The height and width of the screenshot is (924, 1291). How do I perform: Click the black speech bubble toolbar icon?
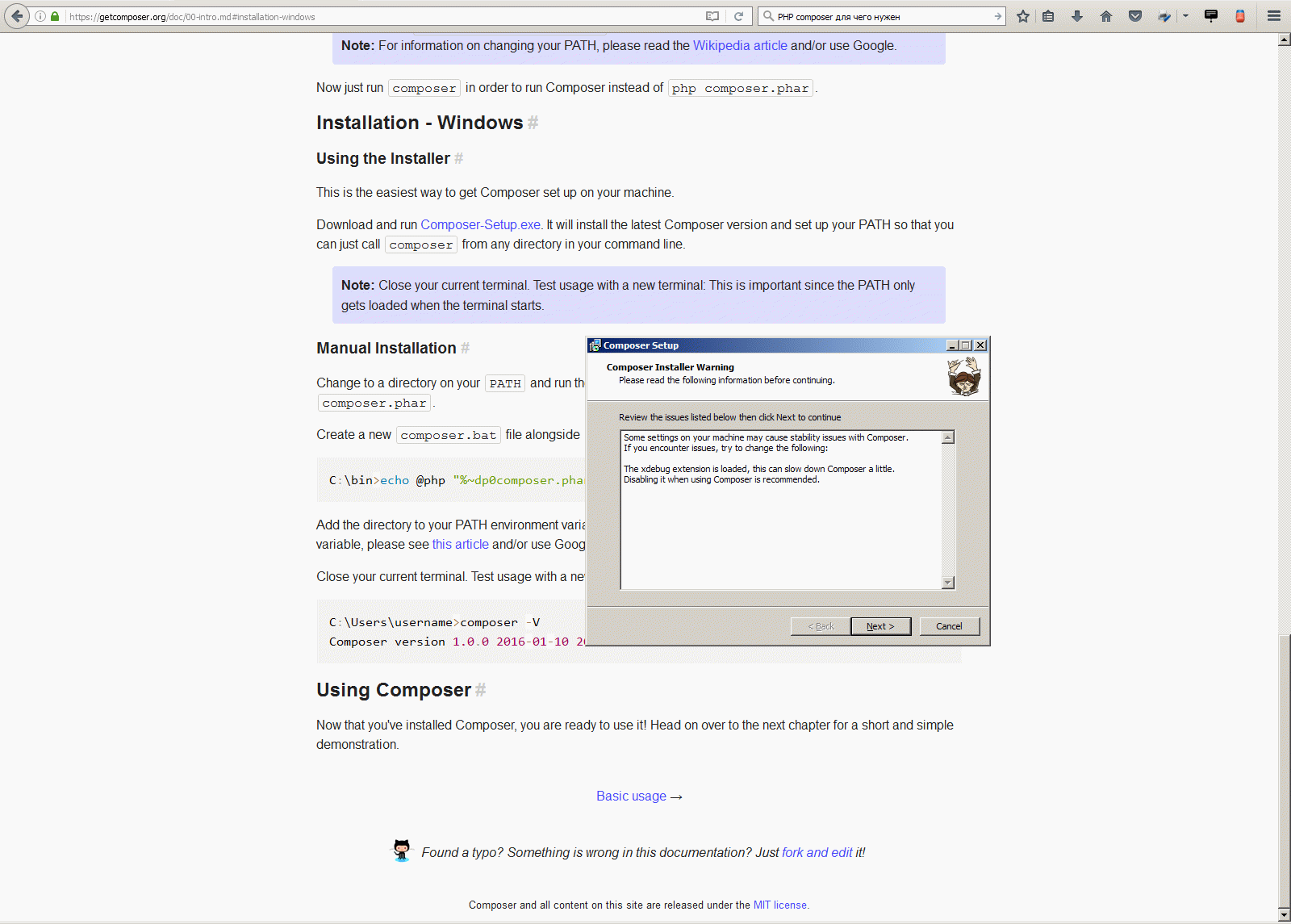pyautogui.click(x=1211, y=16)
